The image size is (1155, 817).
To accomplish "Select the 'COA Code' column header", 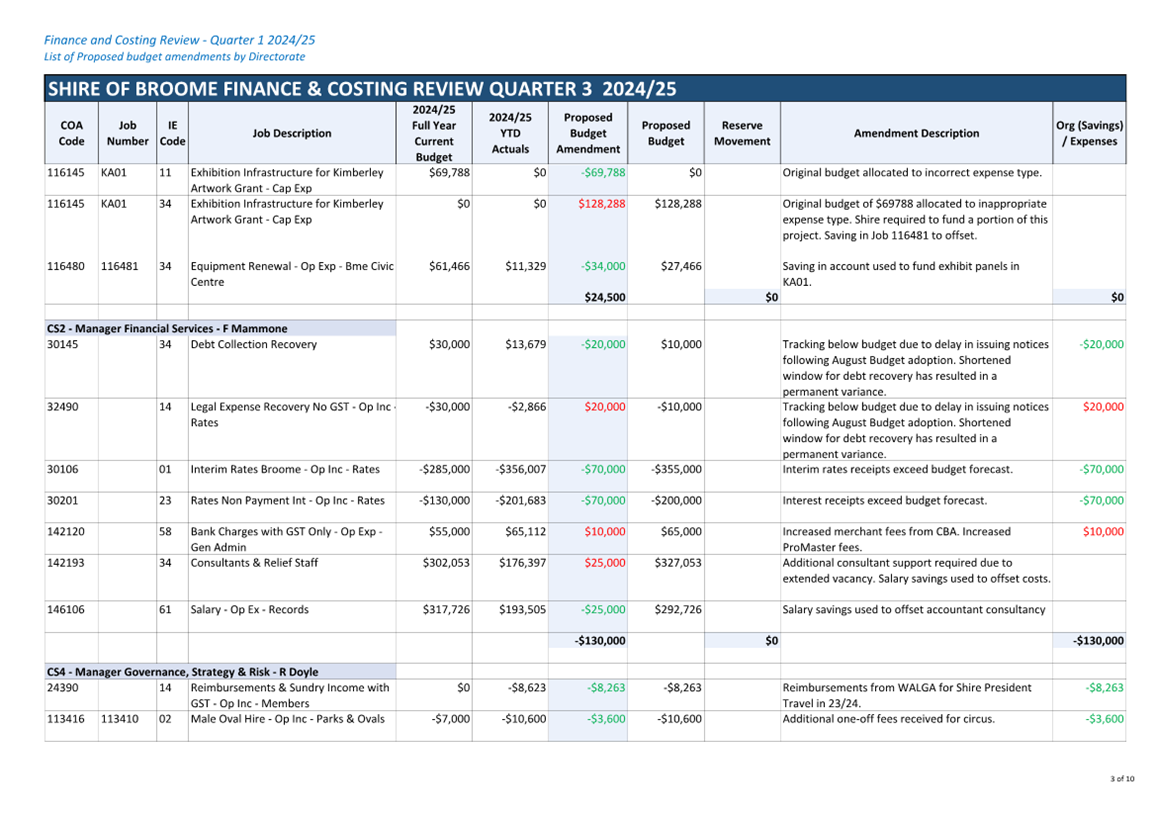I will (71, 133).
